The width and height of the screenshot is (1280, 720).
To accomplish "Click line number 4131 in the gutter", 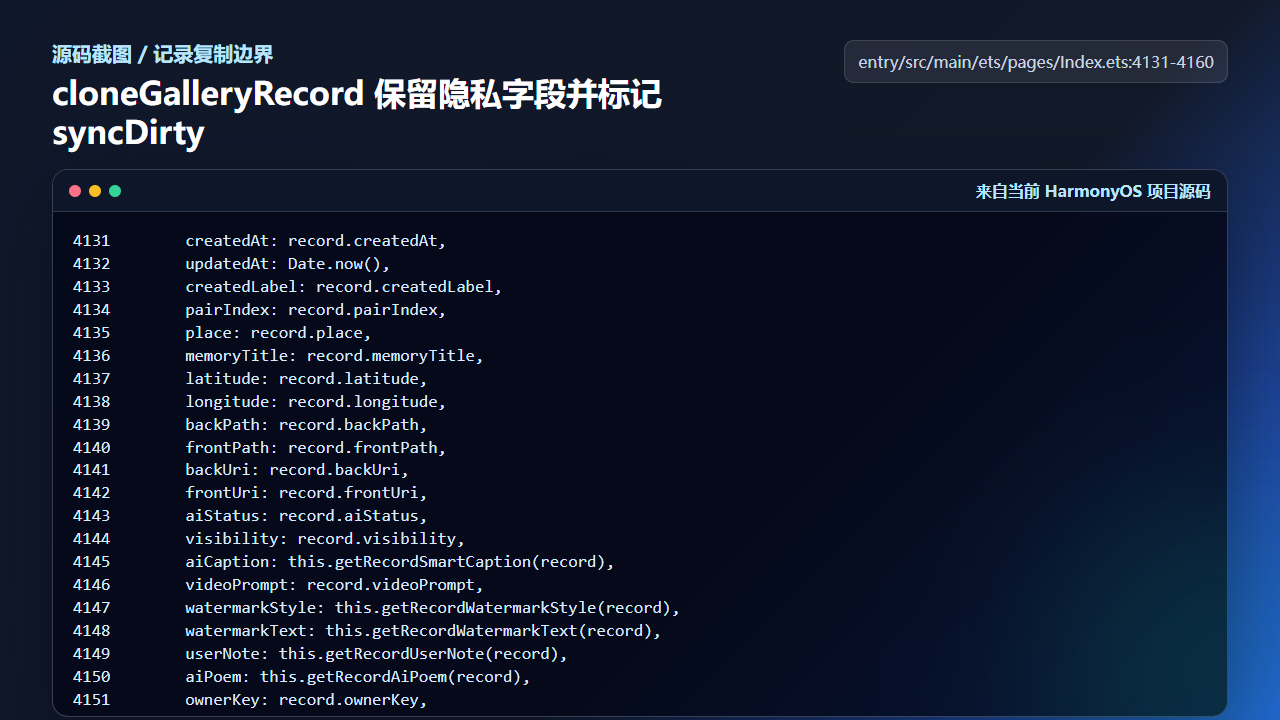I will point(91,241).
